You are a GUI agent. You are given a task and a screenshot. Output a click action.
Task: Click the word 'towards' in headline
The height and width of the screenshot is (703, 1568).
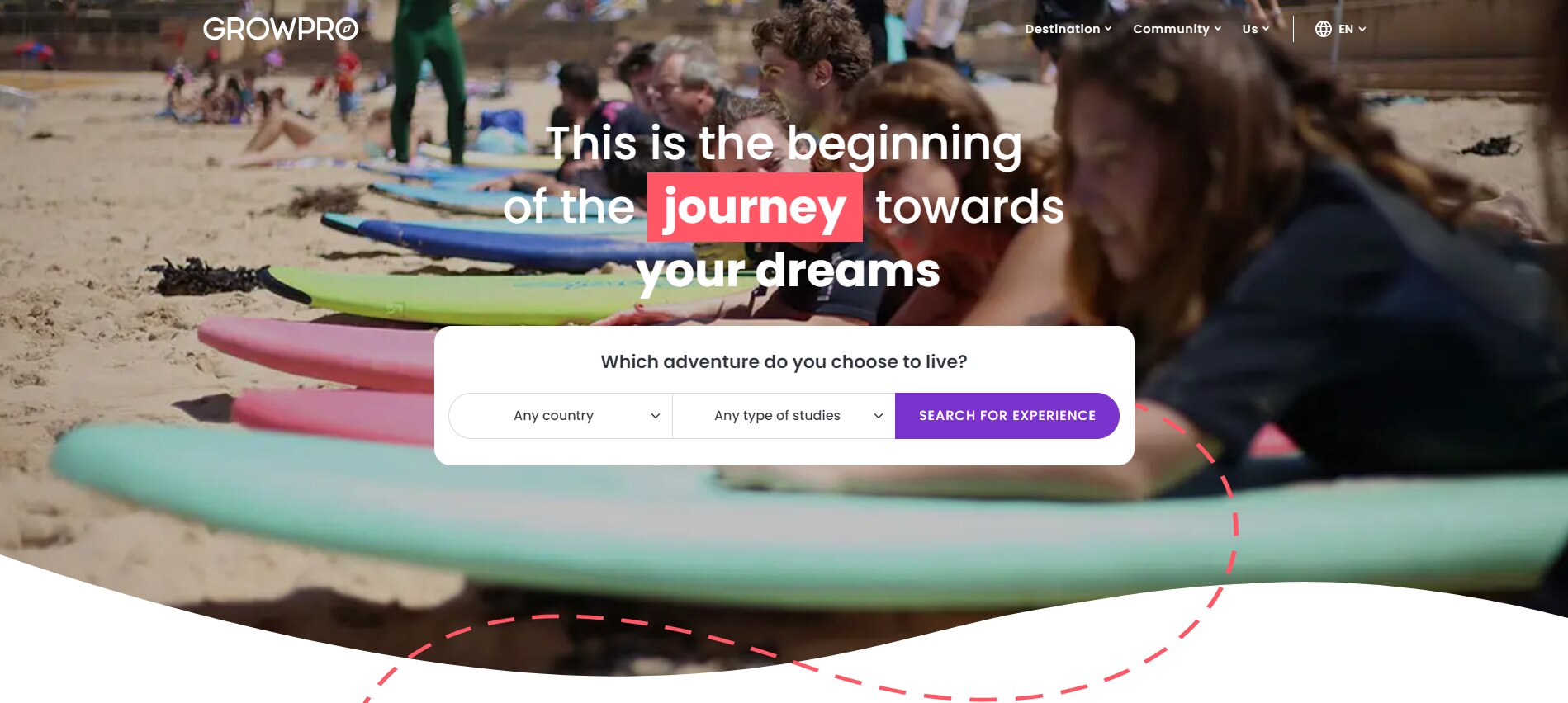[x=969, y=206]
